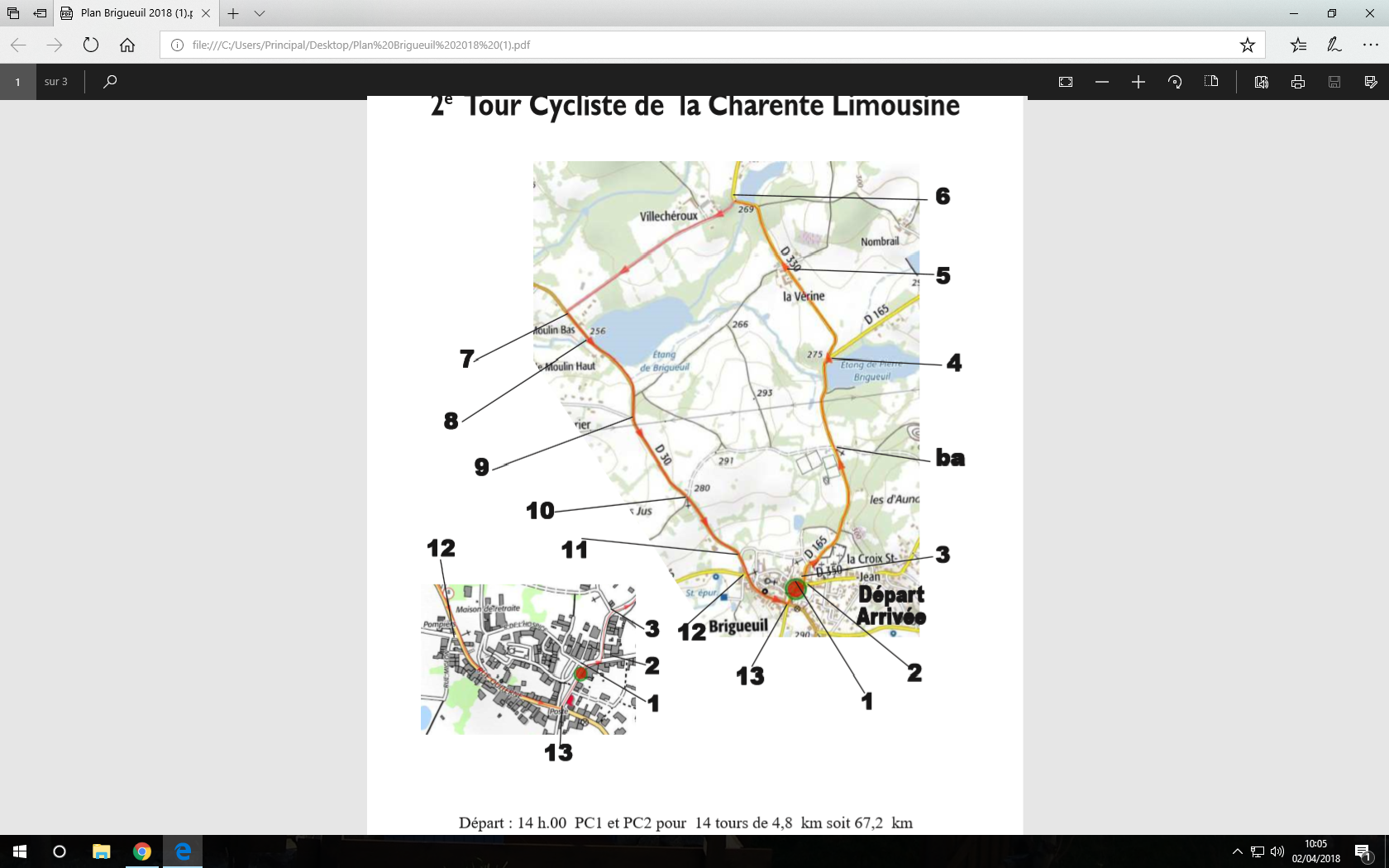
Task: Search the PDF with the magnifier icon
Action: click(x=110, y=81)
